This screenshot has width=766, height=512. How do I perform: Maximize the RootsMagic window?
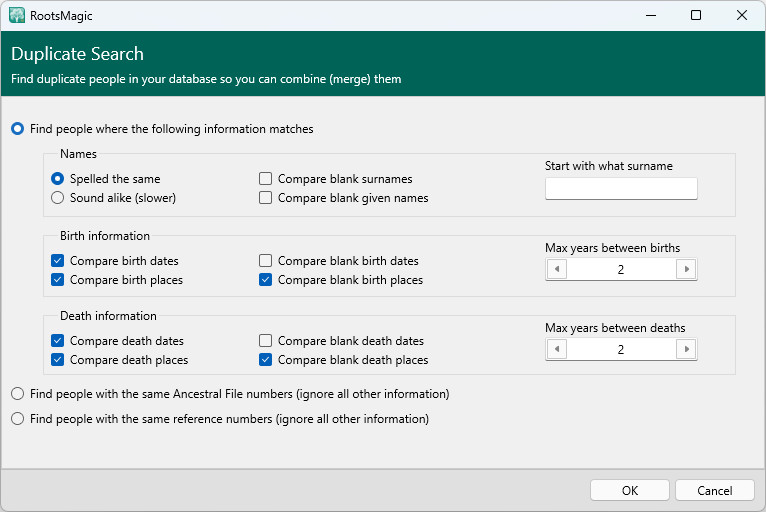click(696, 16)
